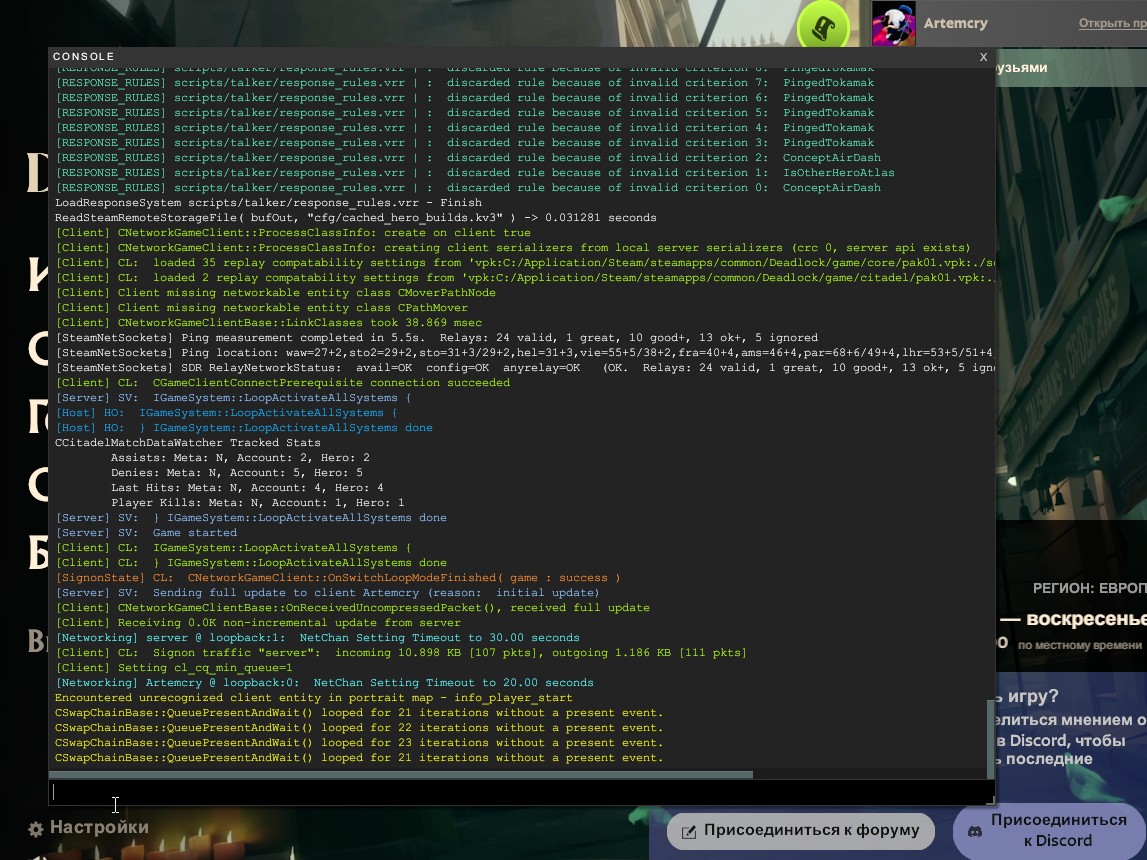Click 'NetChan Setting Timeout to 30.00 seconds' line
The height and width of the screenshot is (860, 1147).
[x=317, y=638]
